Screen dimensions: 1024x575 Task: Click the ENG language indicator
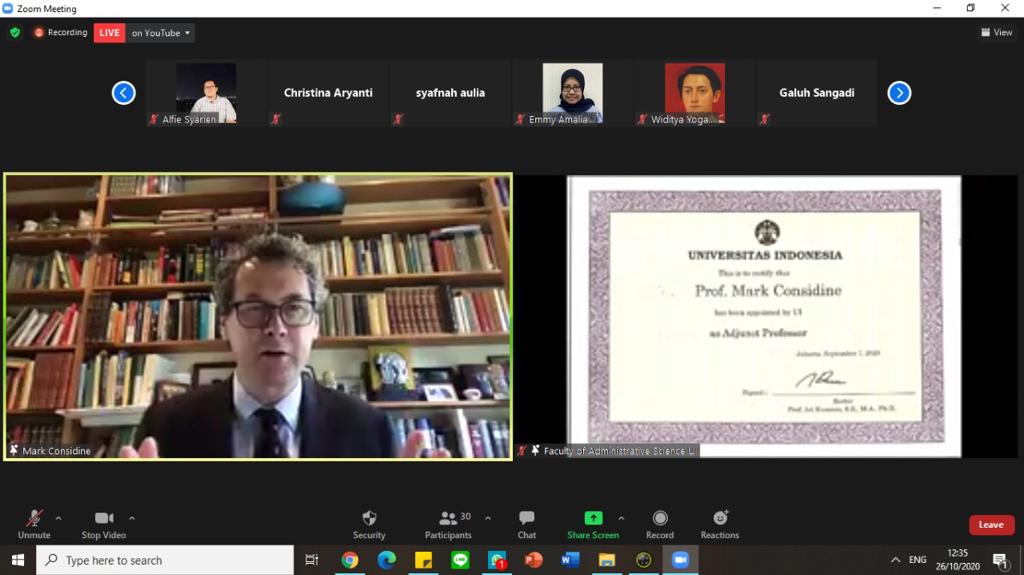click(918, 560)
